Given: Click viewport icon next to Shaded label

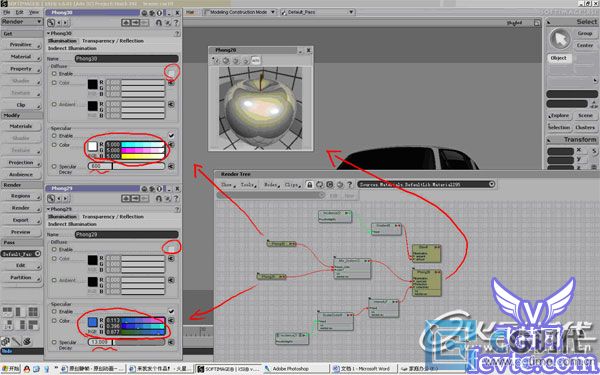Looking at the screenshot, I should click(537, 23).
